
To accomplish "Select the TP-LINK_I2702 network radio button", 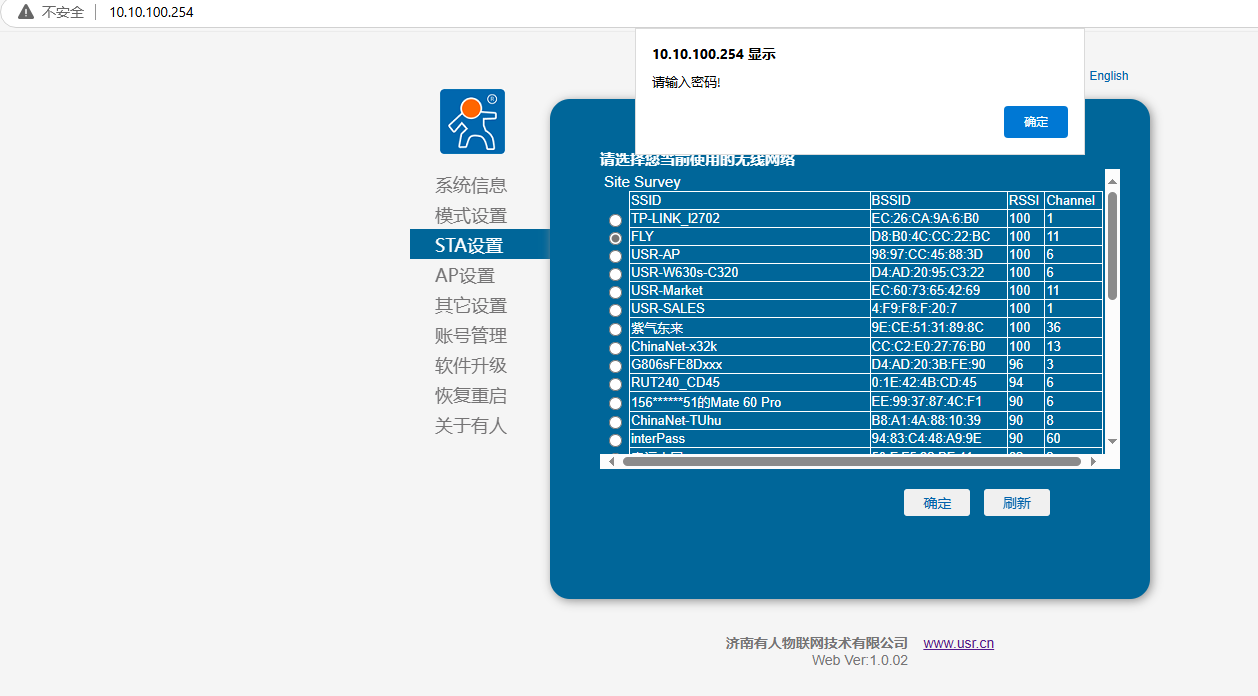I will 615,220.
